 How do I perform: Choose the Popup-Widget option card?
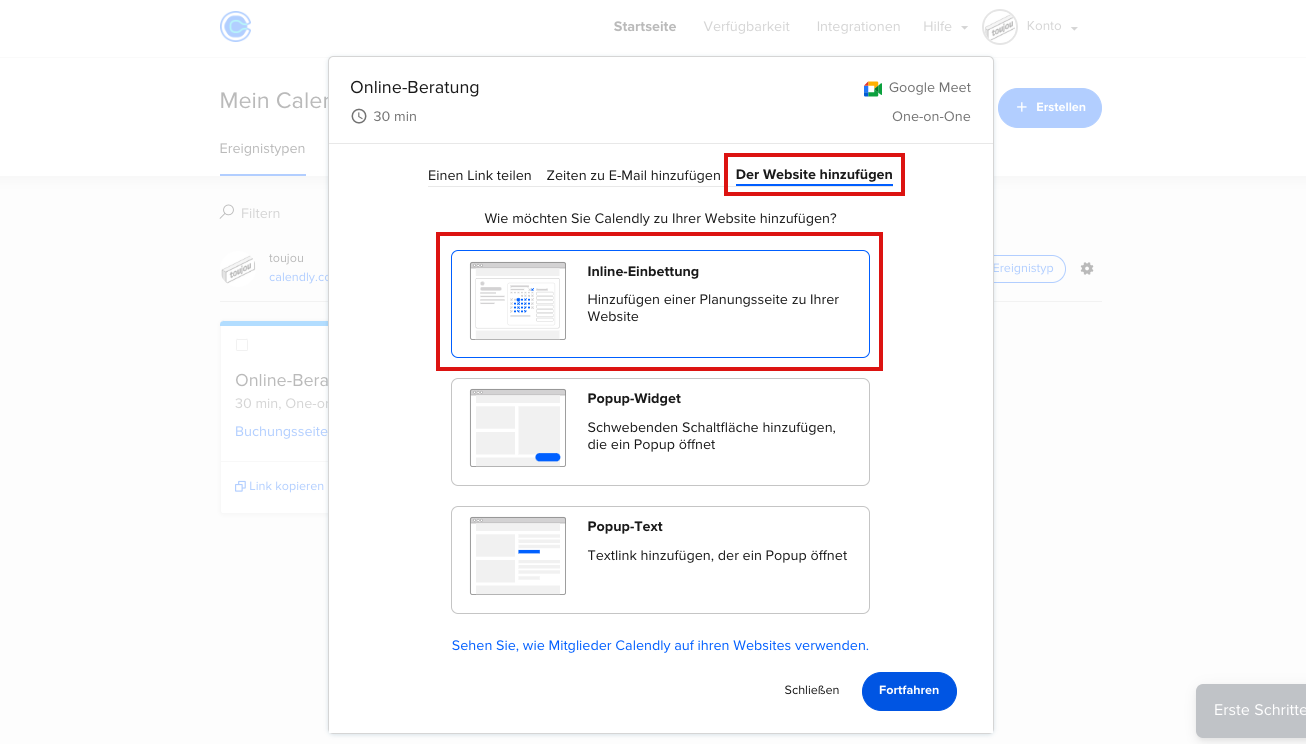click(660, 432)
